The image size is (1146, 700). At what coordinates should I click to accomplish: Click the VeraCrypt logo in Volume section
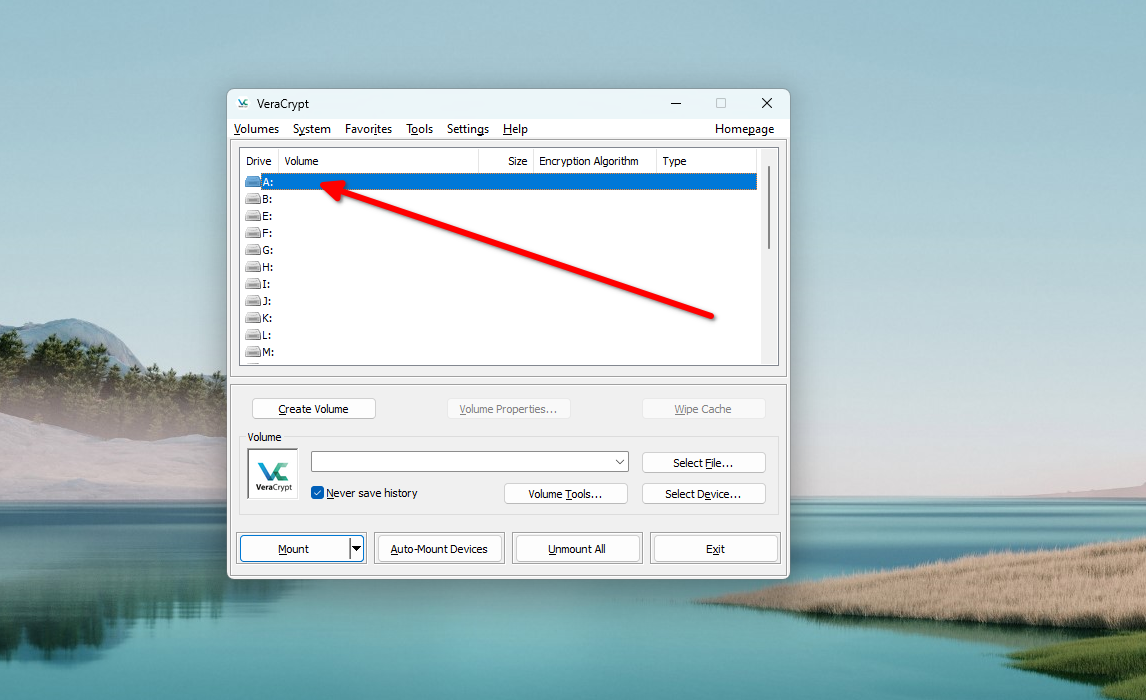[x=273, y=473]
